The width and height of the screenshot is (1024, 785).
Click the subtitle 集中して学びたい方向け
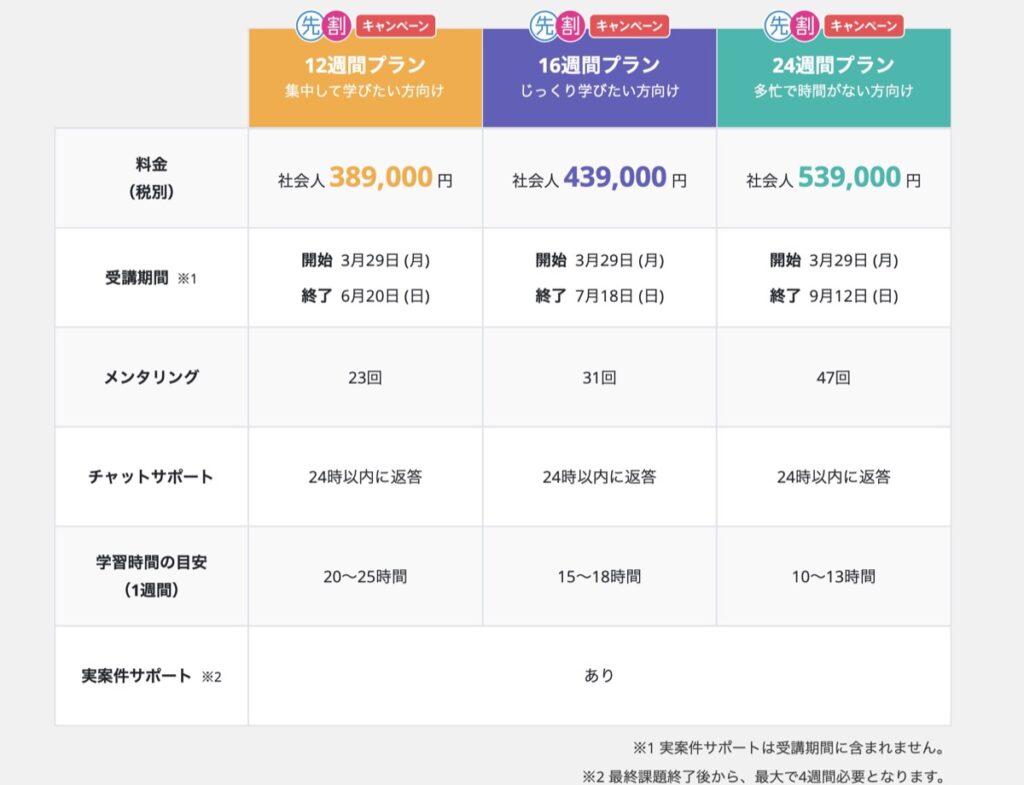coord(364,91)
